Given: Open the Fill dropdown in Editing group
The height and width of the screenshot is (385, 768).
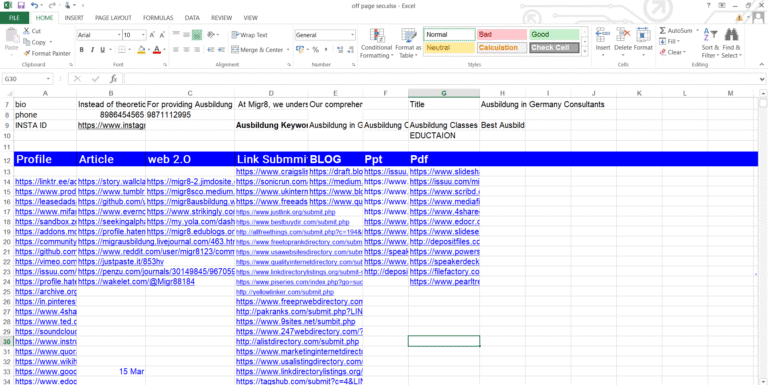Looking at the screenshot, I should (x=671, y=42).
